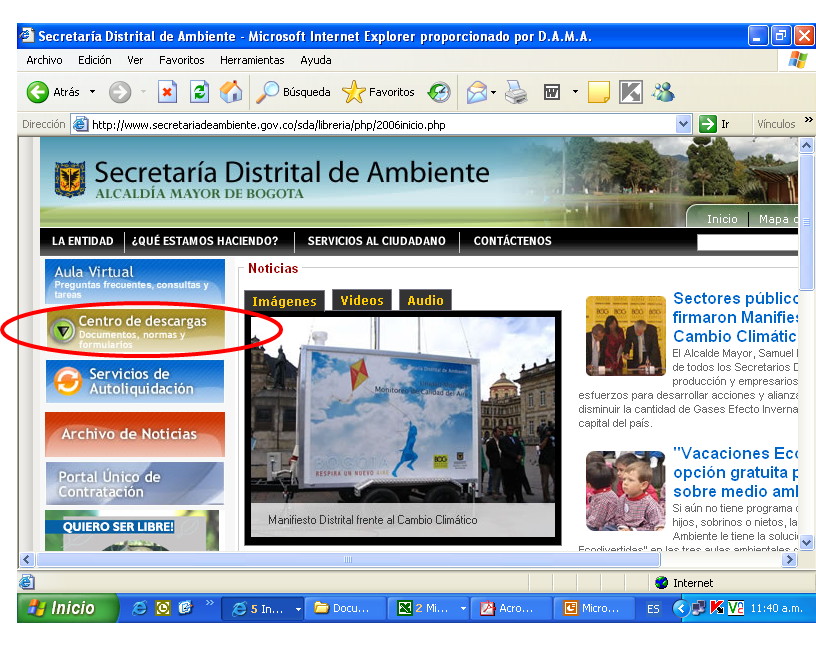Image resolution: width=816 pixels, height=652 pixels.
Task: Open Aula Virtual banner
Action: click(135, 281)
